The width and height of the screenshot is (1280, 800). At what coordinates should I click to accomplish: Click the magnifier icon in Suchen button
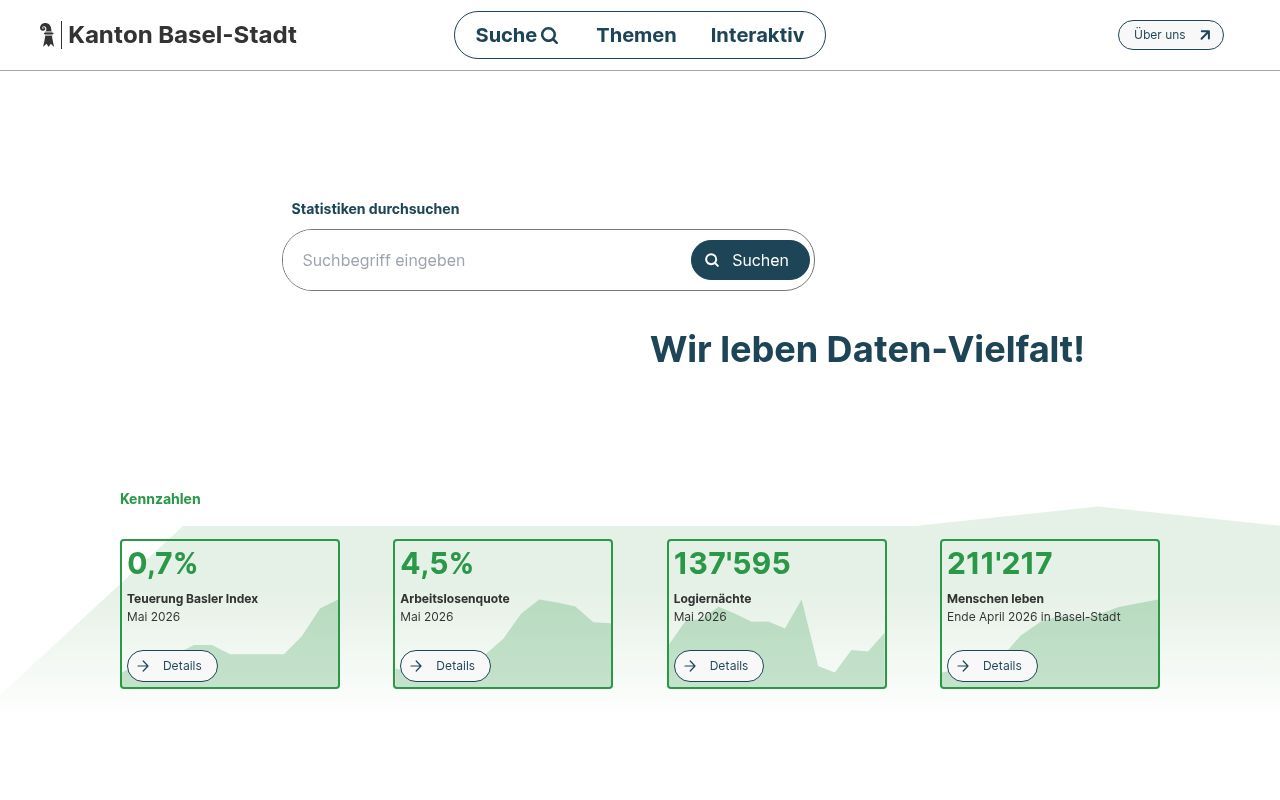[x=712, y=260]
